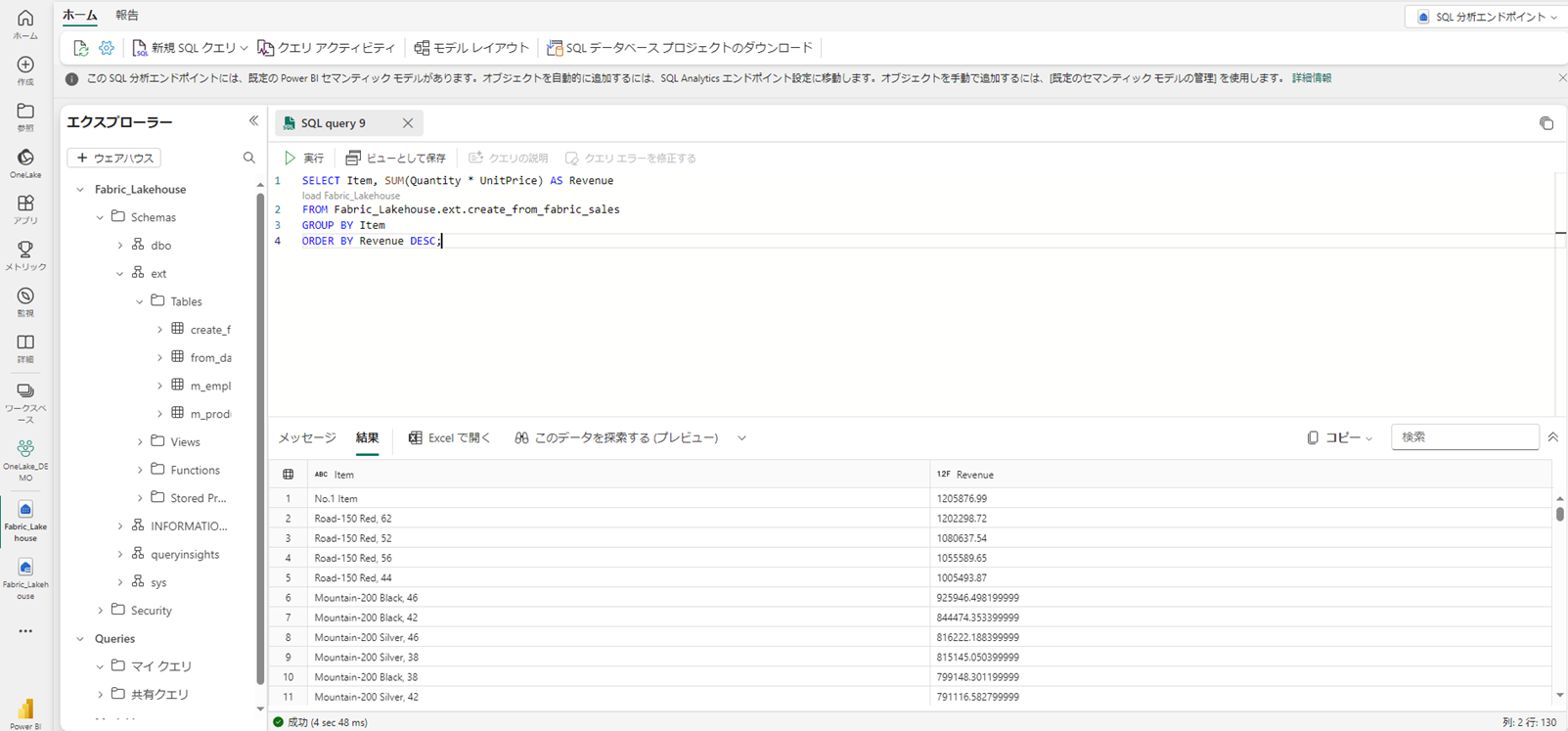The width and height of the screenshot is (1568, 731).
Task: Open the 監視 monitor icon
Action: pos(25,302)
